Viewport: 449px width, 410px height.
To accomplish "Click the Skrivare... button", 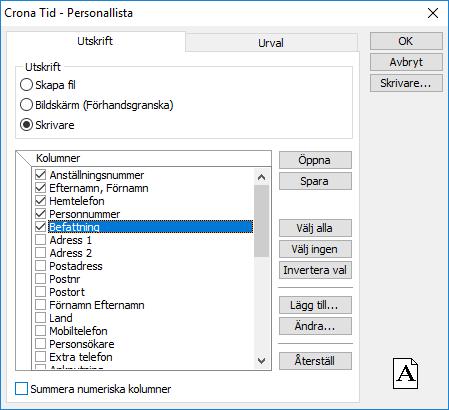I will tap(406, 83).
